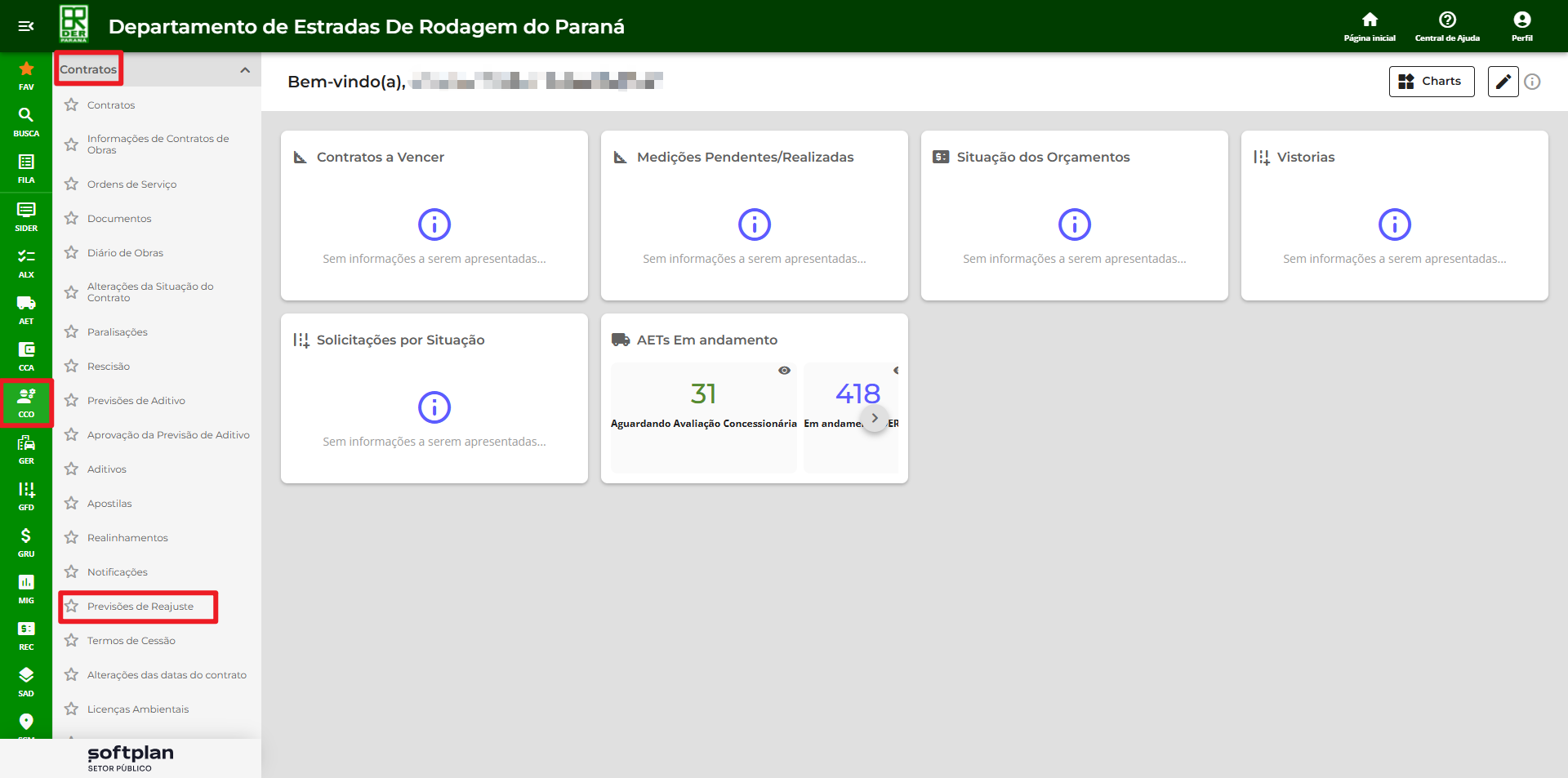Select the AET truck module icon
Image resolution: width=1568 pixels, height=778 pixels.
pos(26,309)
